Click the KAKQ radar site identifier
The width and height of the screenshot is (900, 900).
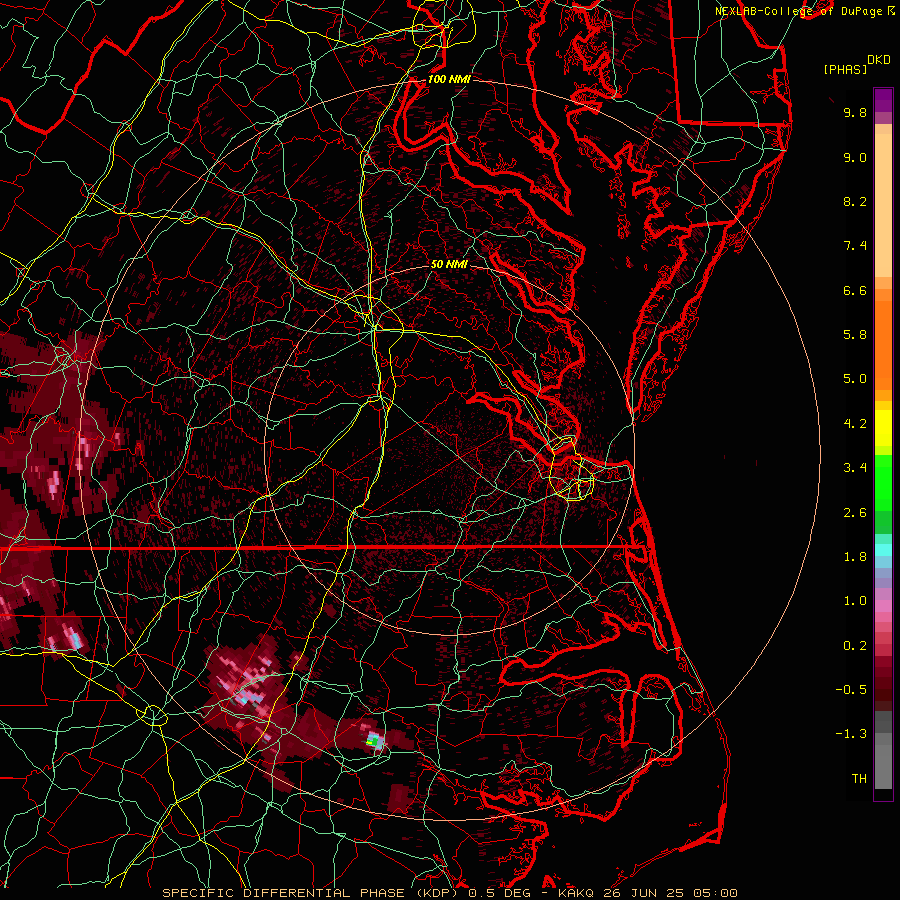click(x=576, y=893)
